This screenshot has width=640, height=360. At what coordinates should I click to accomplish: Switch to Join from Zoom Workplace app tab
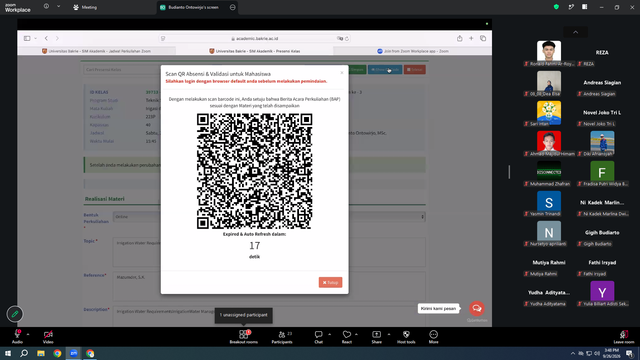413,51
